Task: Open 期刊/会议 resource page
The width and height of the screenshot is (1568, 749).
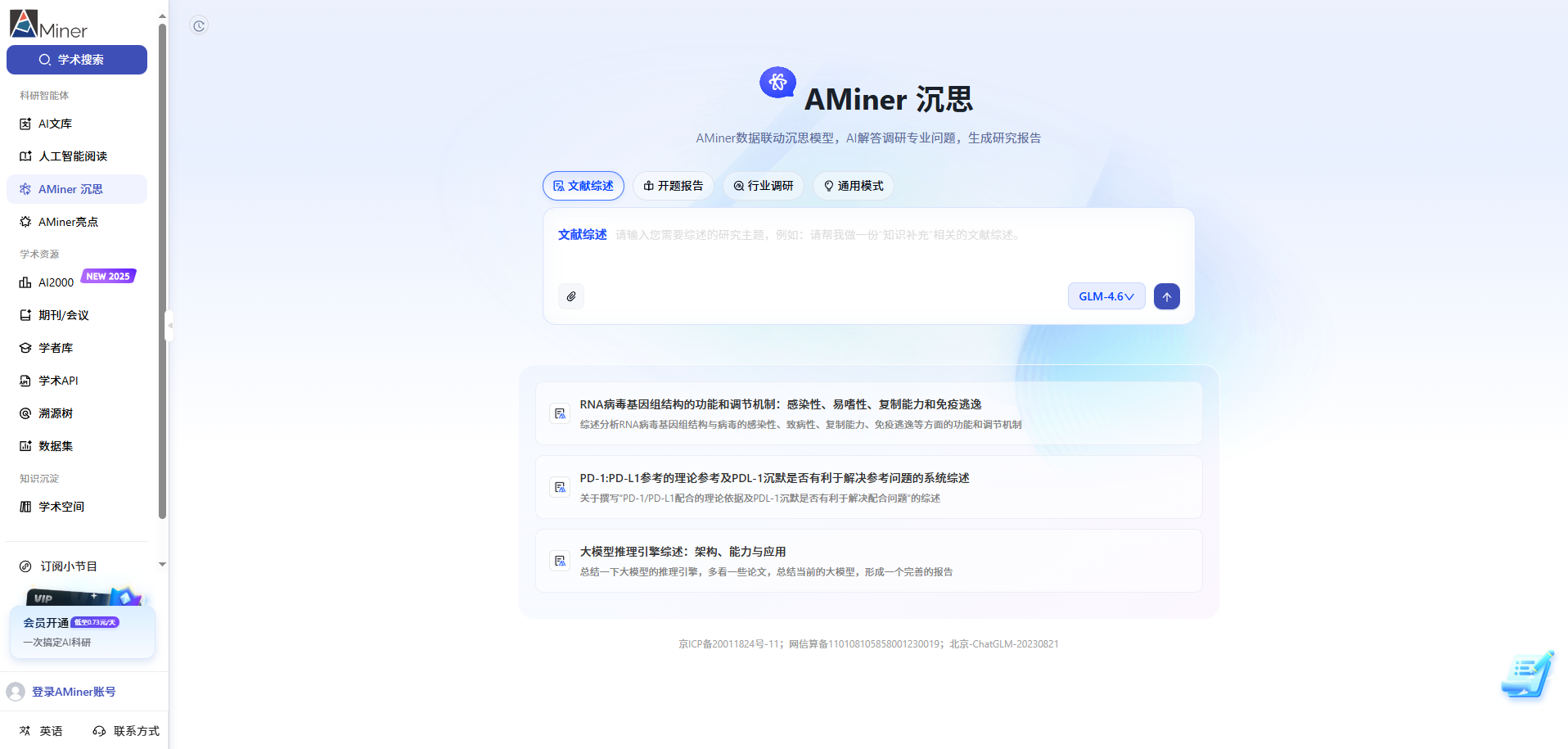Action: (x=62, y=315)
